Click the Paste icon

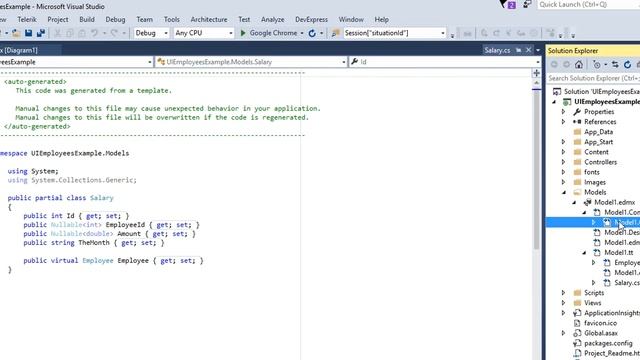[x=82, y=33]
